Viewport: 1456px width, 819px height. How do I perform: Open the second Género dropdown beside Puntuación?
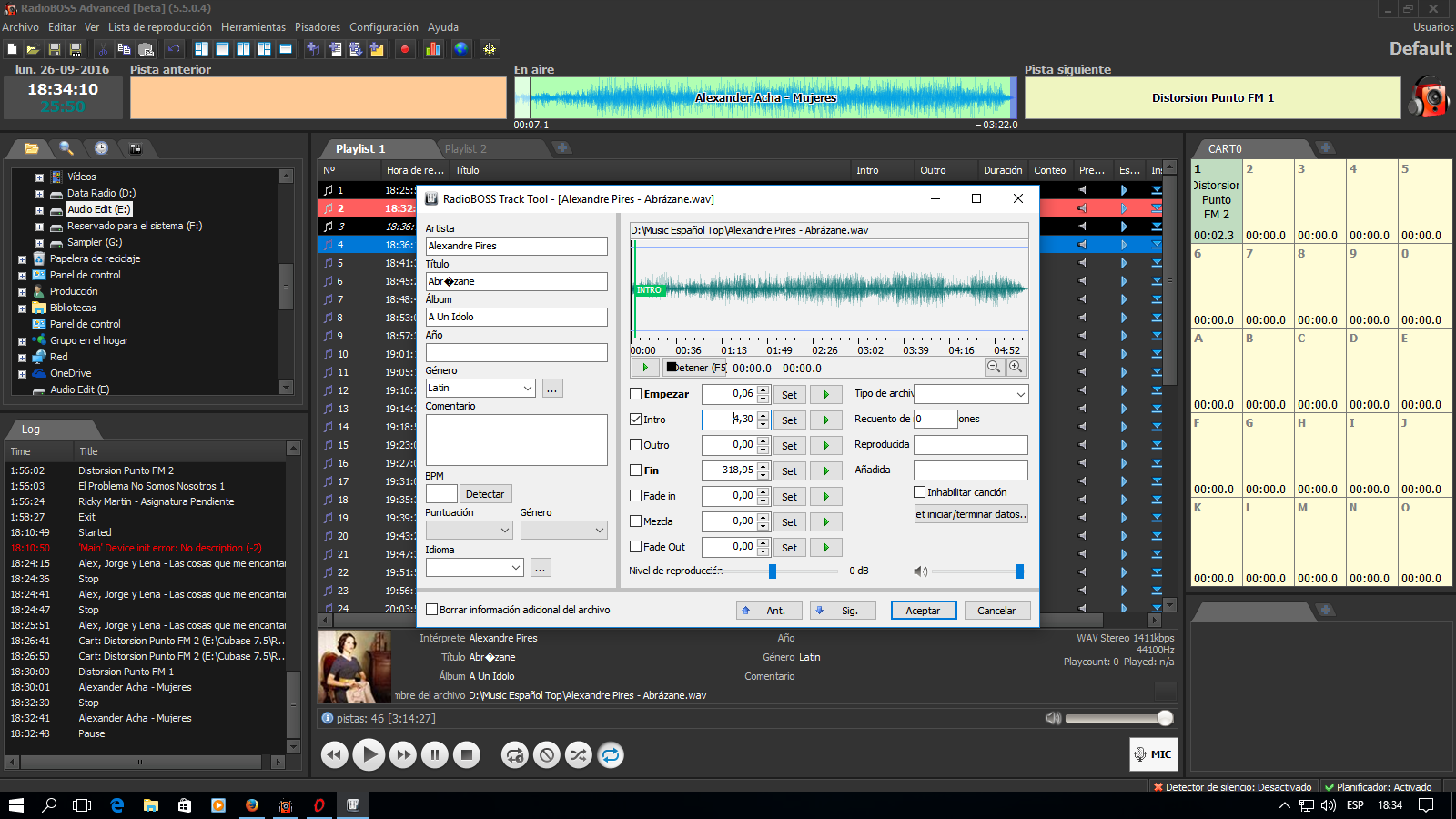599,531
